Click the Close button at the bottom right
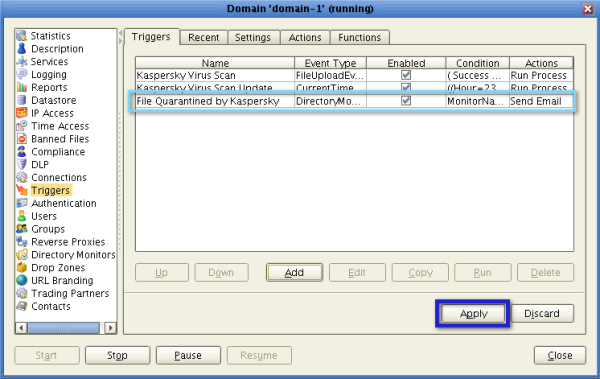Viewport: 600px width, 379px height. coord(560,355)
